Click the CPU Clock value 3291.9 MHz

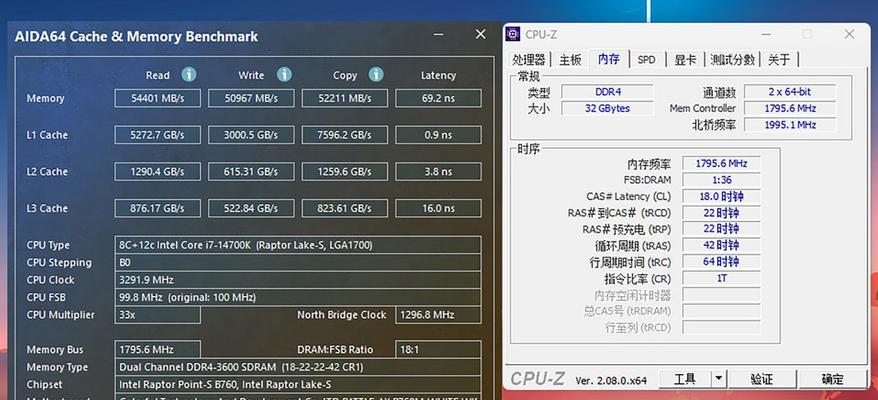(298, 280)
